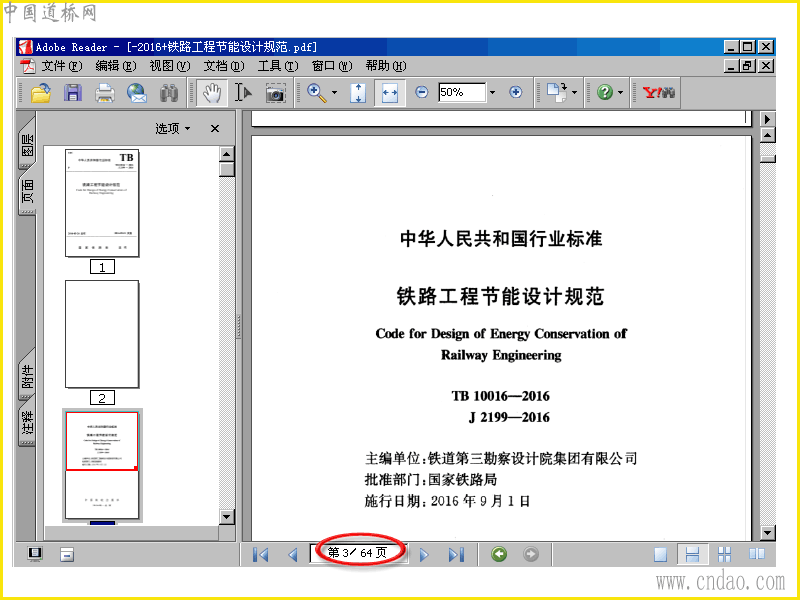This screenshot has width=800, height=600.
Task: Open the Help dropdown arrow
Action: pyautogui.click(x=620, y=92)
